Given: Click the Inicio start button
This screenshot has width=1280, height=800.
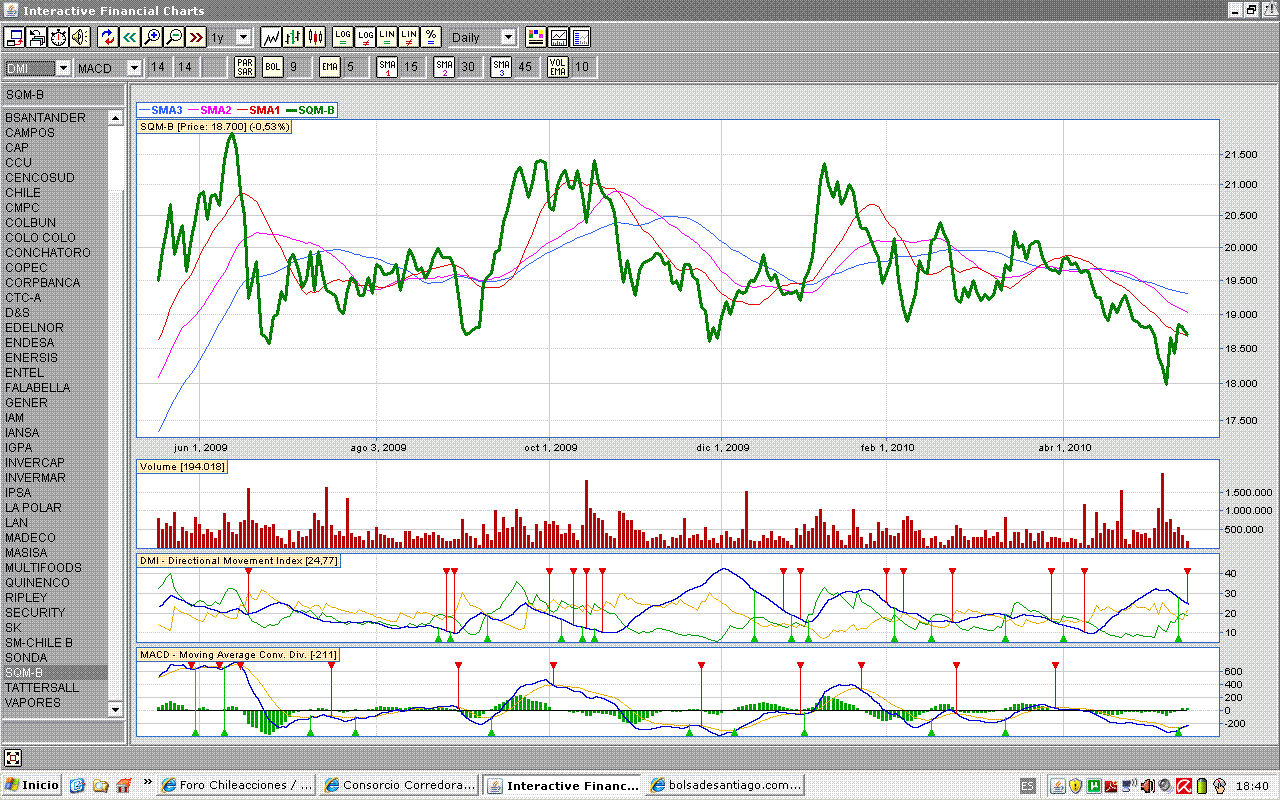Looking at the screenshot, I should [32, 785].
